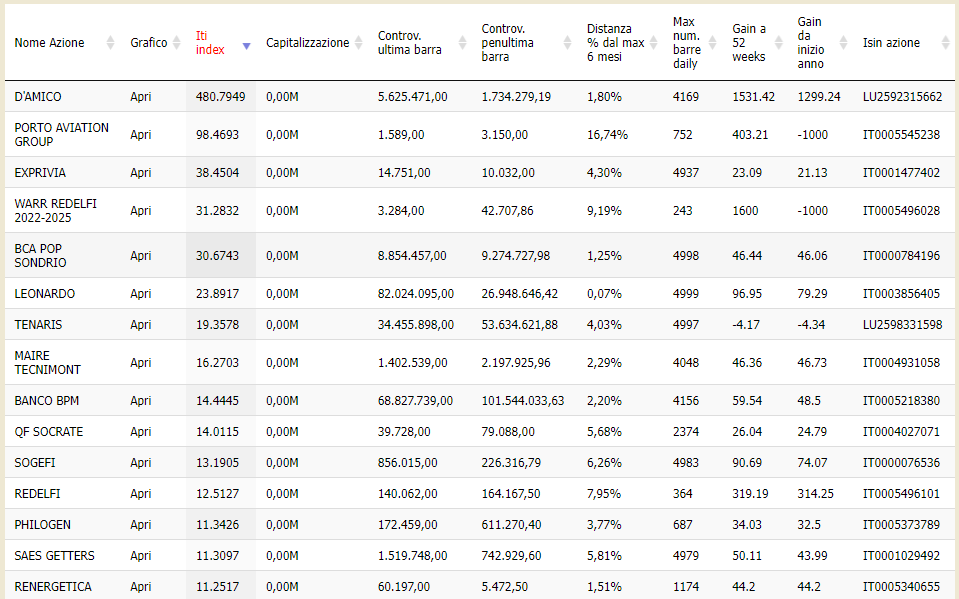Click sort arrows beside Isin azione header
The image size is (959, 599).
click(943, 43)
